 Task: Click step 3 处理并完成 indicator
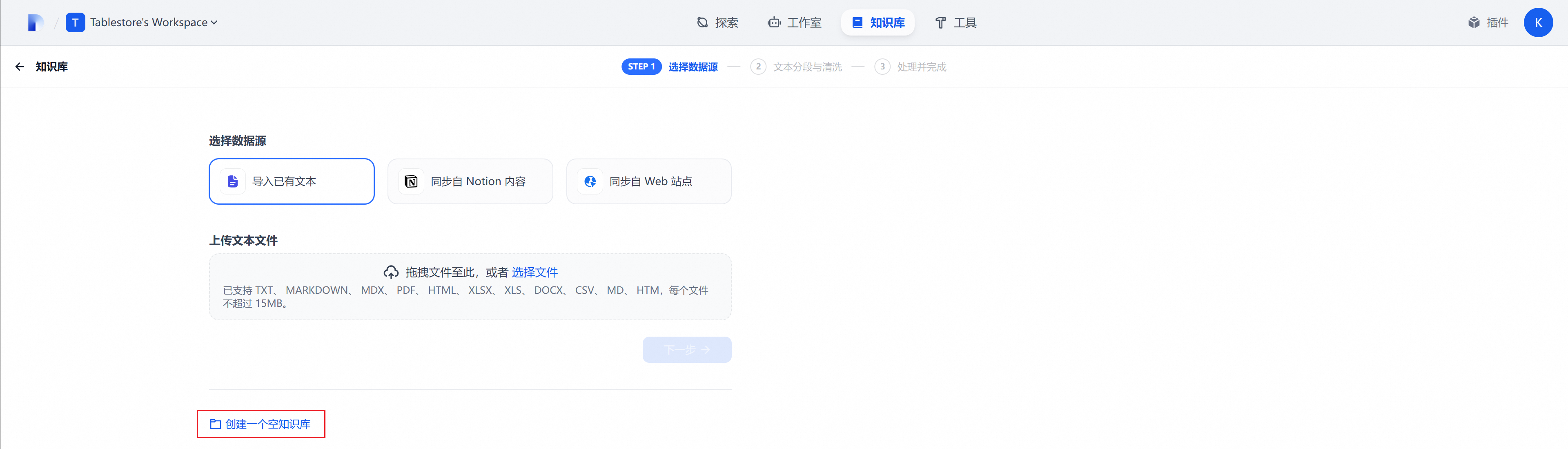click(910, 67)
